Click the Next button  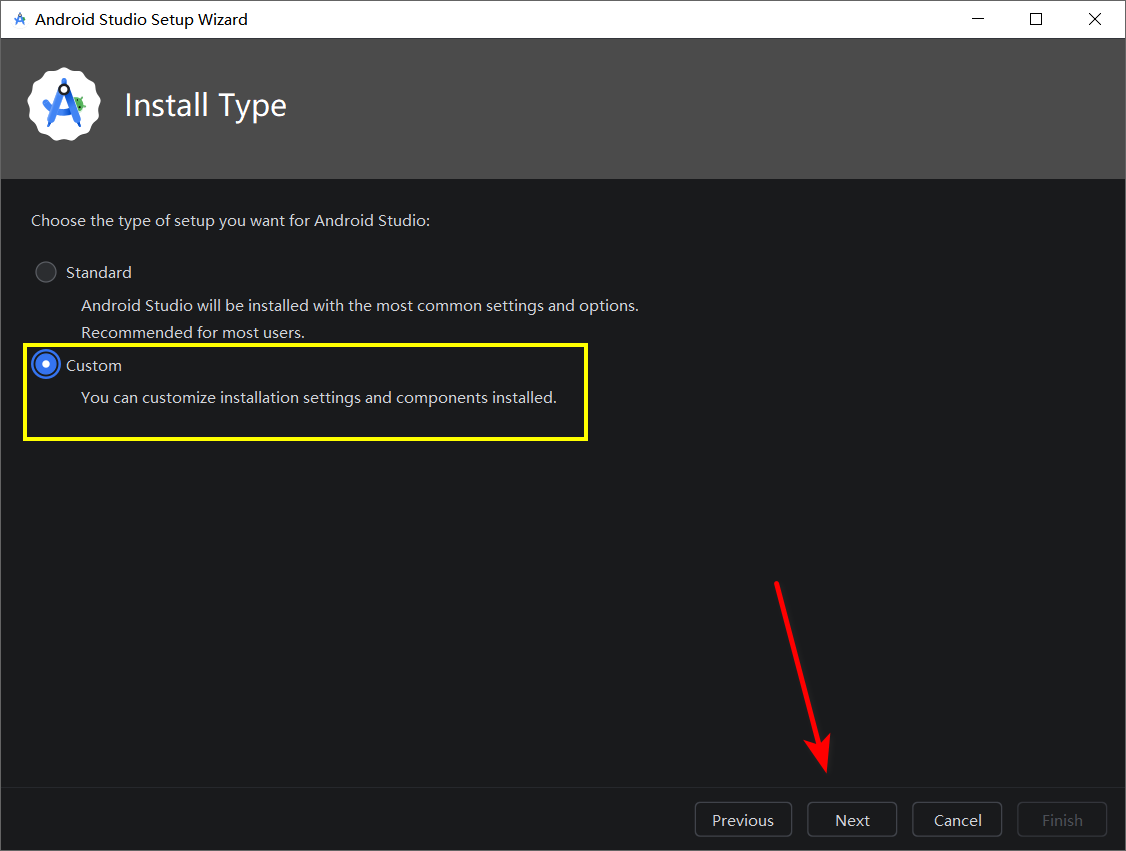[x=852, y=819]
